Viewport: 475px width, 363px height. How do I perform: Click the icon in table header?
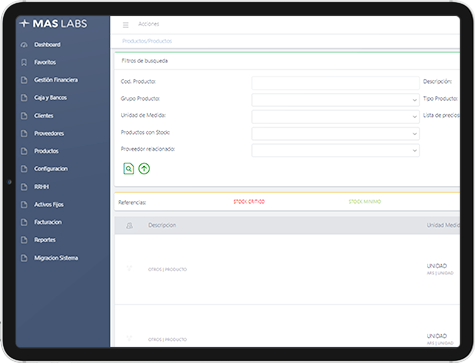129,226
